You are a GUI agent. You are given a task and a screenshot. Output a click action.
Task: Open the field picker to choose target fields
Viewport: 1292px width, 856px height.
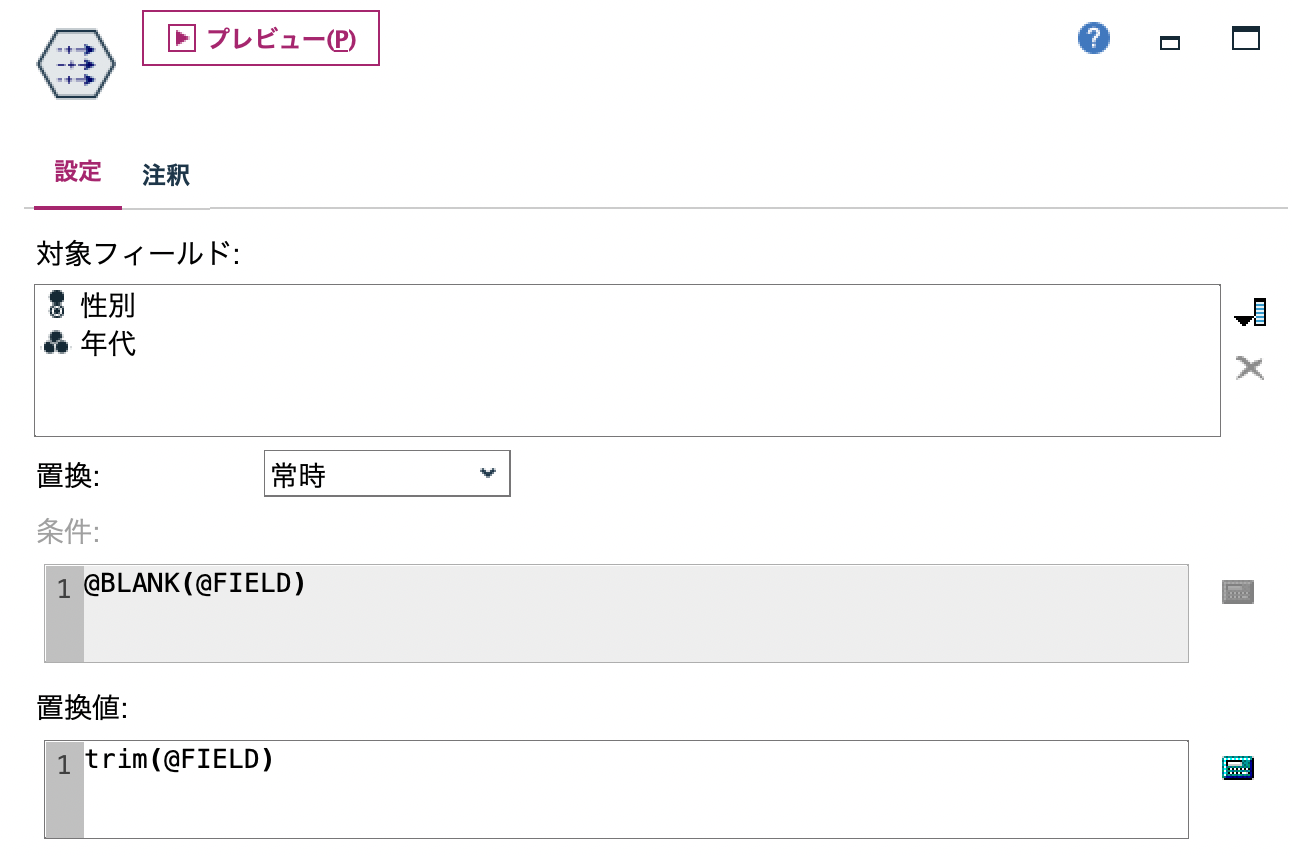pyautogui.click(x=1248, y=311)
